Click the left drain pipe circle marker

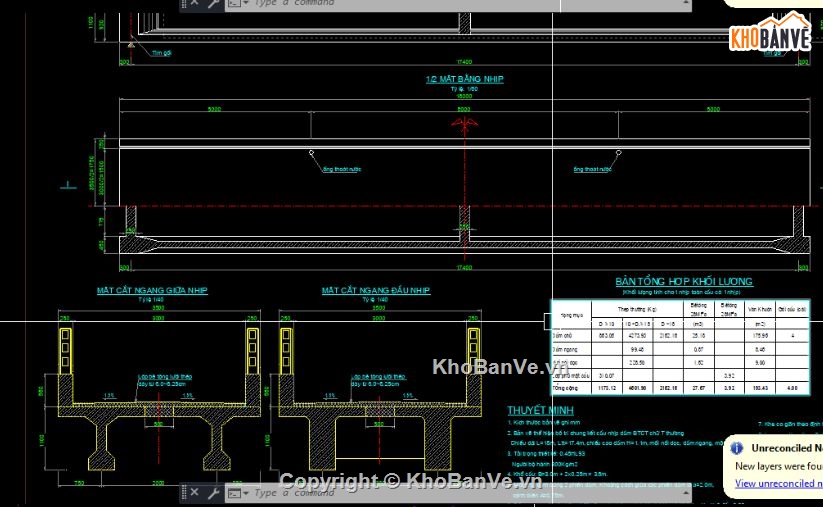click(x=311, y=153)
